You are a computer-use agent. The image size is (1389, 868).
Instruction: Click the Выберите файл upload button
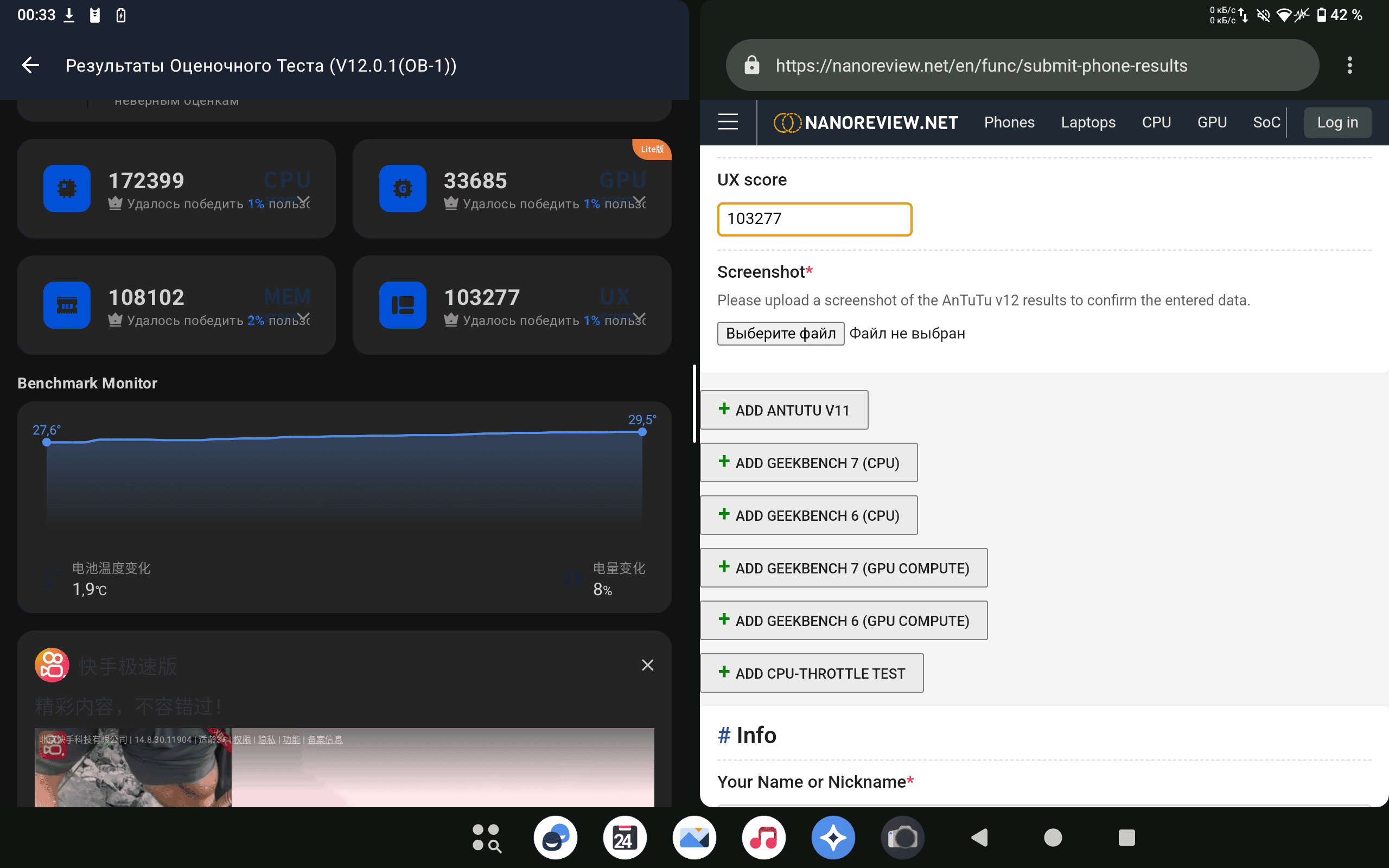(x=781, y=333)
